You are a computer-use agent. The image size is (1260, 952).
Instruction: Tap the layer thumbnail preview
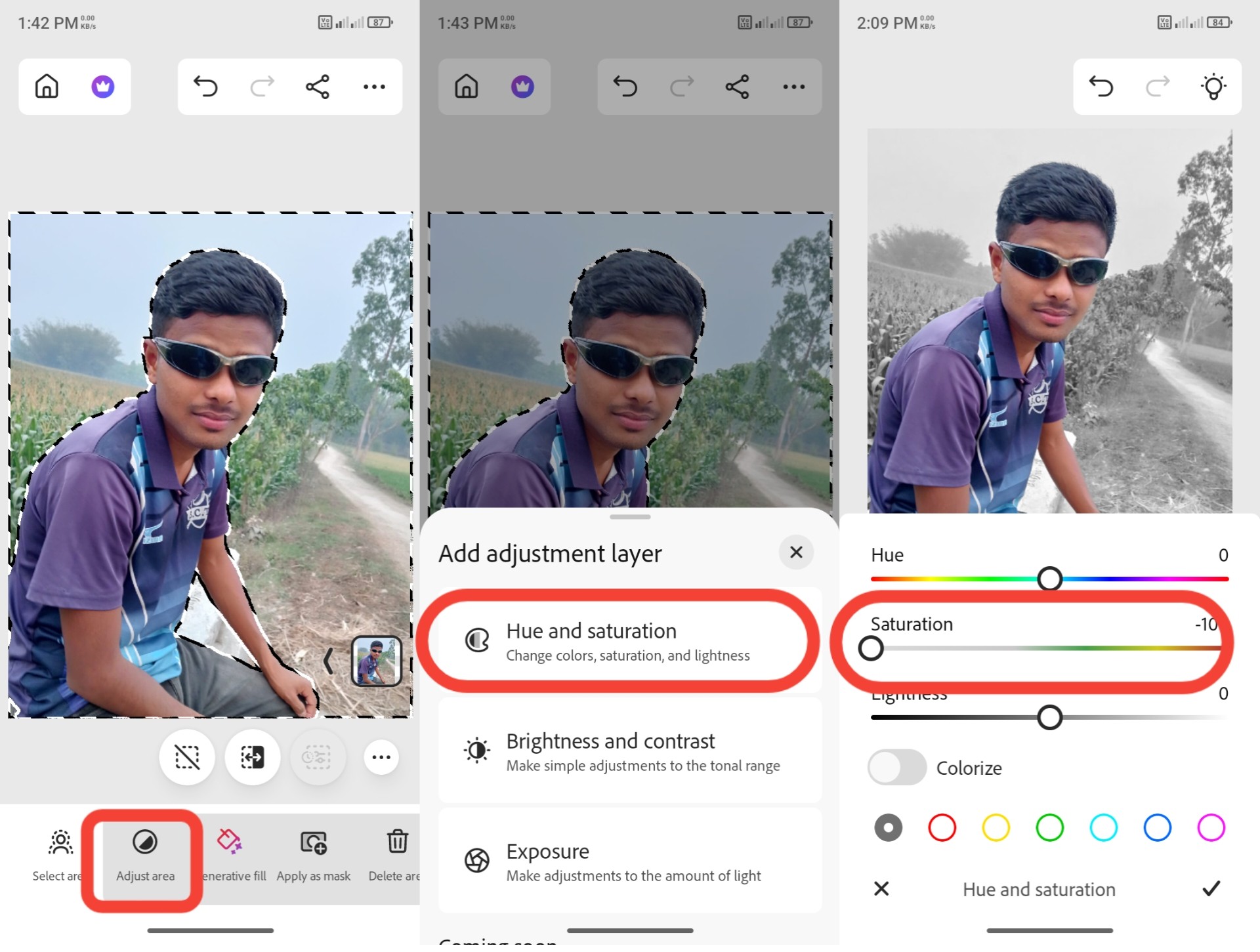377,661
